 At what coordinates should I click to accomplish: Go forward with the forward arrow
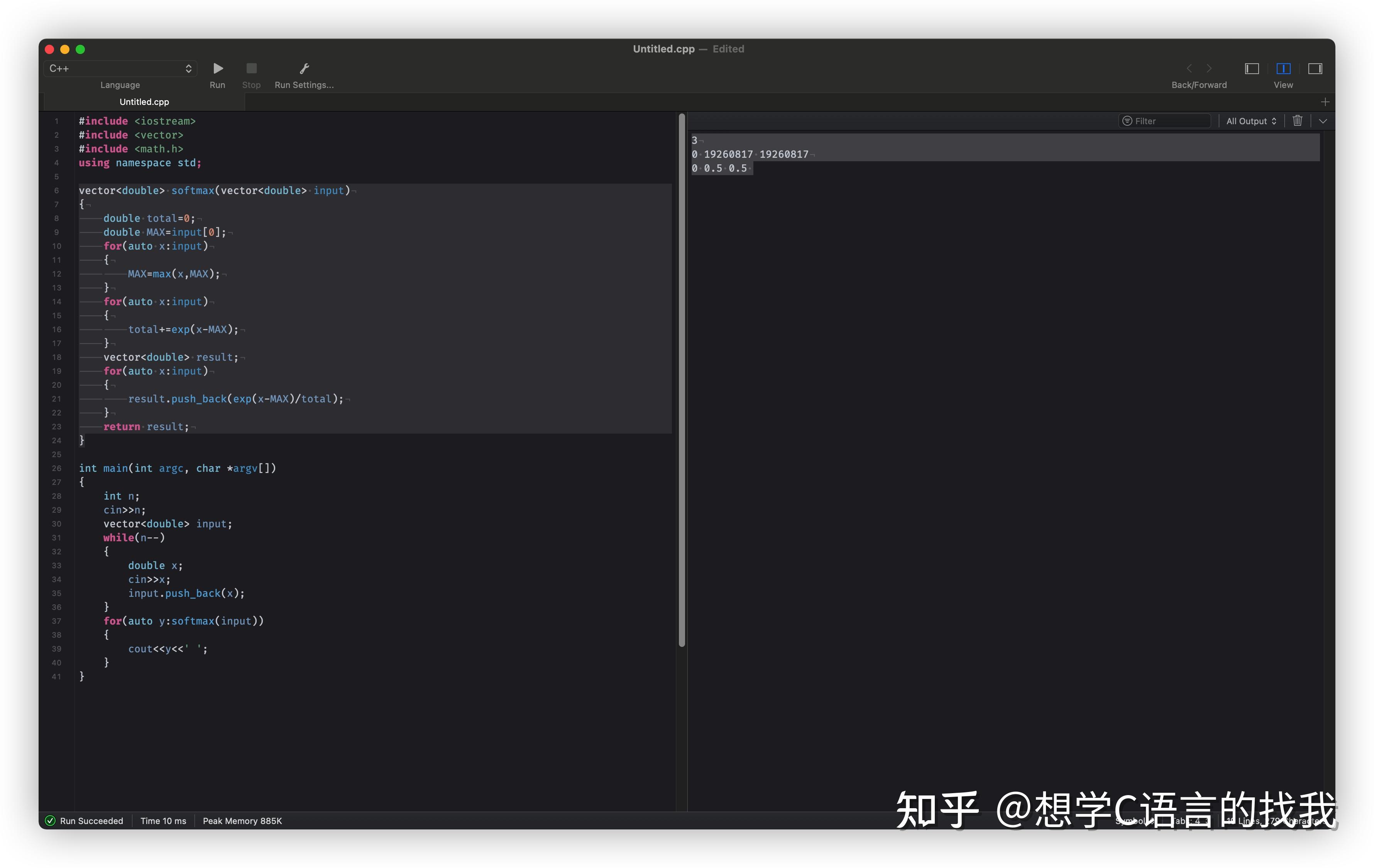[1209, 68]
